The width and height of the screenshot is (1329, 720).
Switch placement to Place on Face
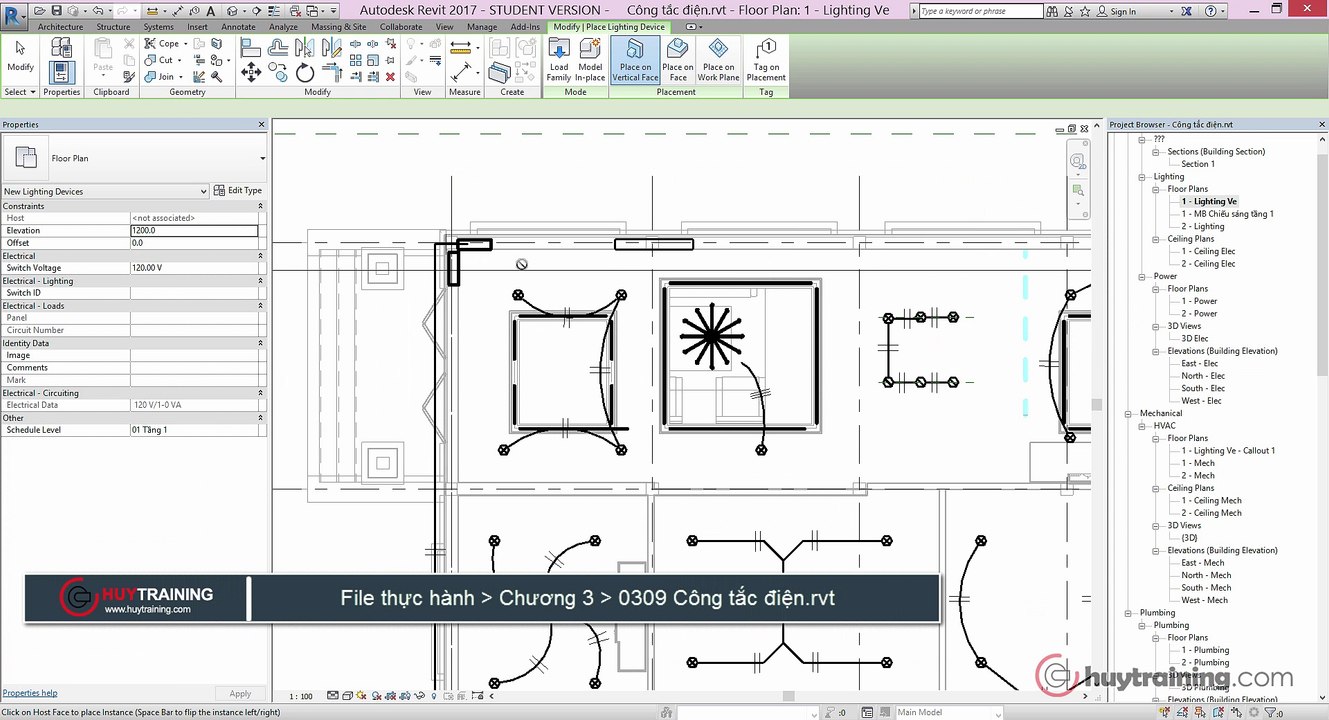(678, 60)
